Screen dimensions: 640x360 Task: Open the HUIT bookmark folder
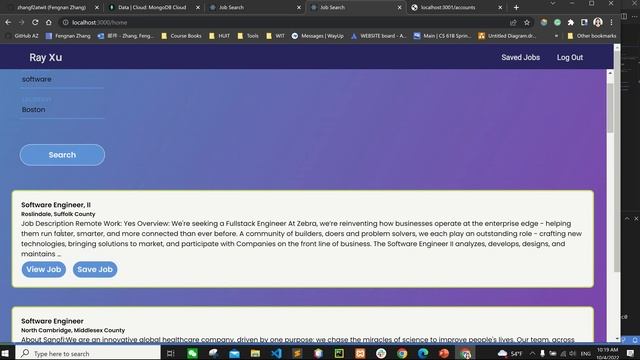(x=219, y=36)
